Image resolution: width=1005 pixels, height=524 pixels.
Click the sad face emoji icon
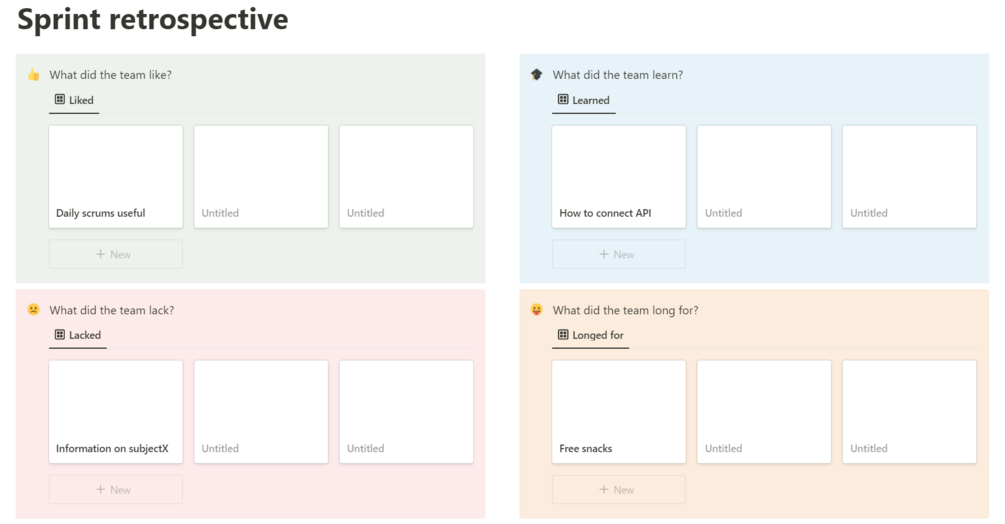pyautogui.click(x=34, y=310)
